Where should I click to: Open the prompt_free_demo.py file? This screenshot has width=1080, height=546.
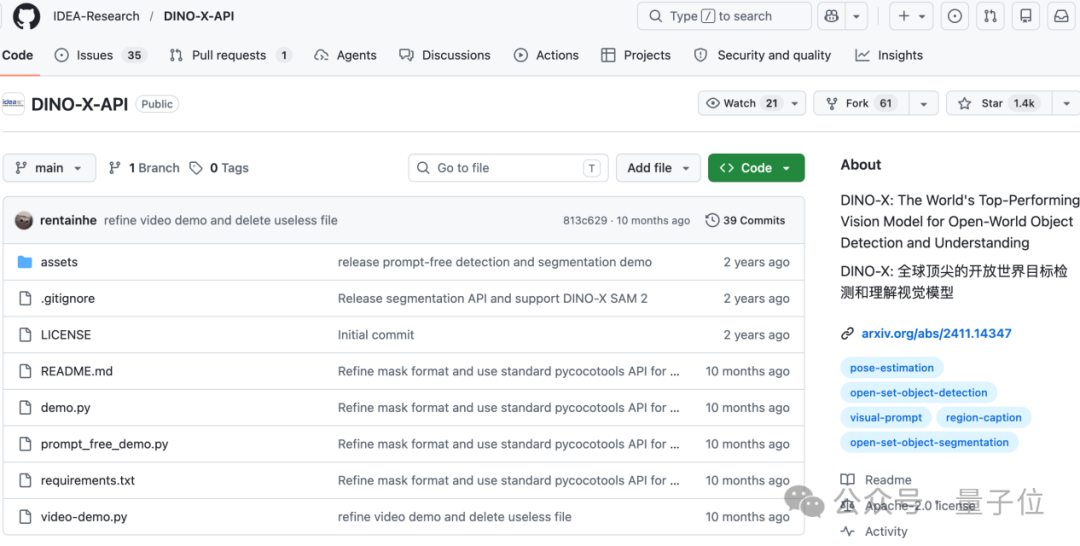pyautogui.click(x=104, y=444)
